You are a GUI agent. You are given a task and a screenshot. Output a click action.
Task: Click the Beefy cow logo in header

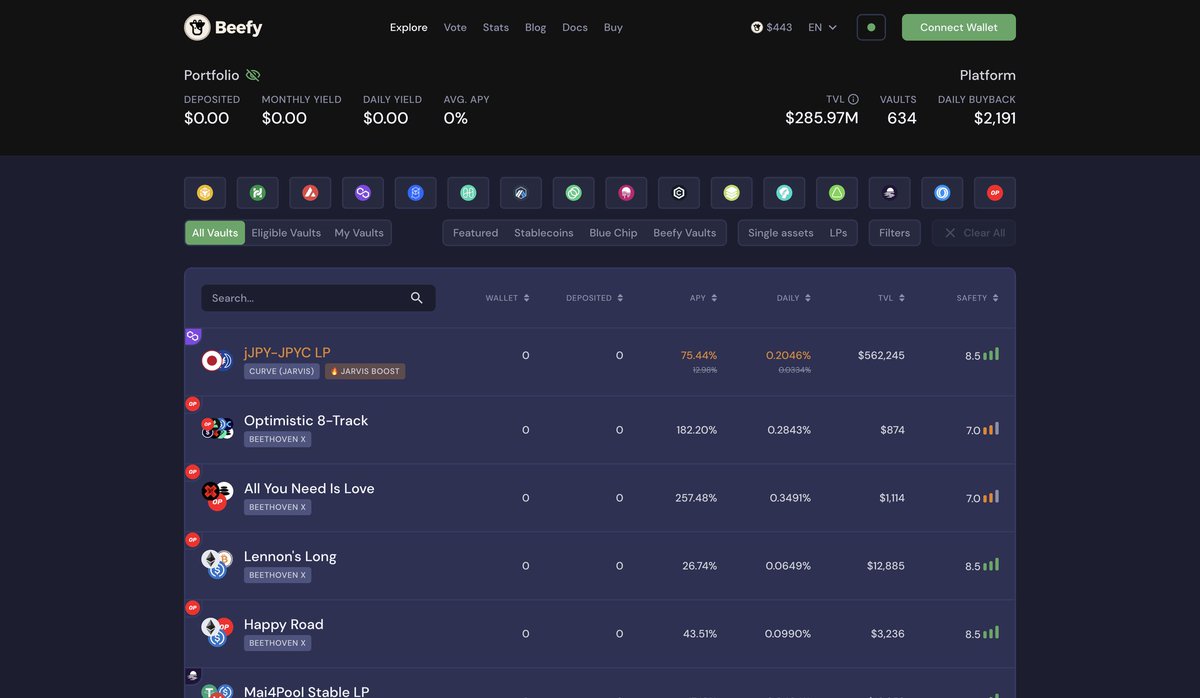point(194,26)
